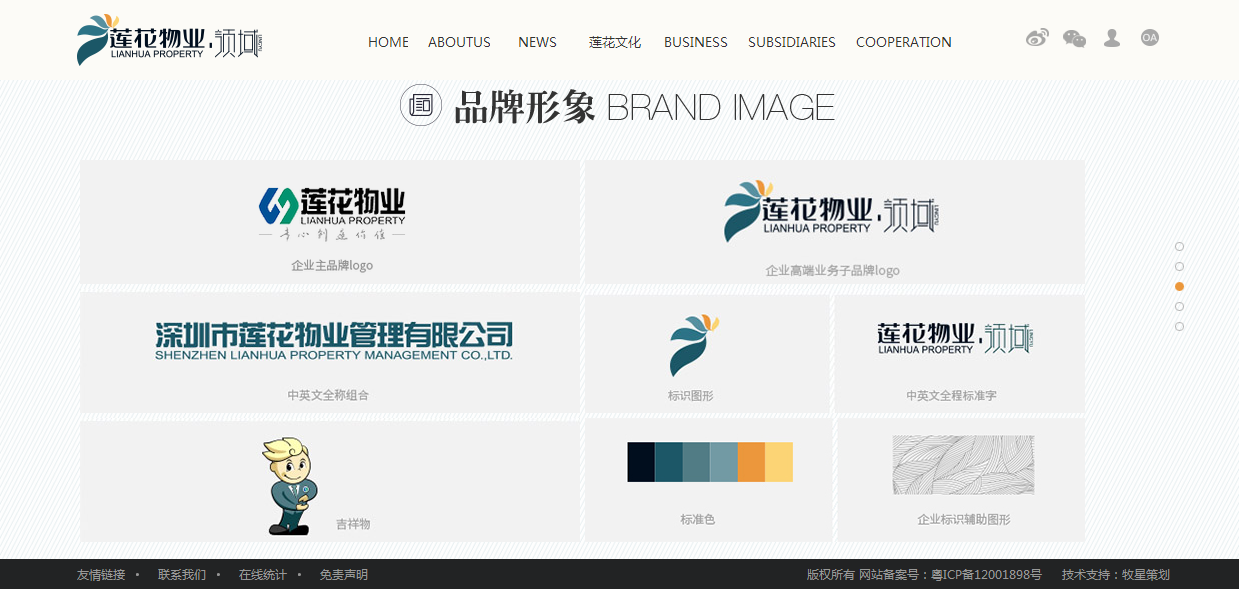Go to the NEWS menu item
The height and width of the screenshot is (589, 1239).
[537, 42]
